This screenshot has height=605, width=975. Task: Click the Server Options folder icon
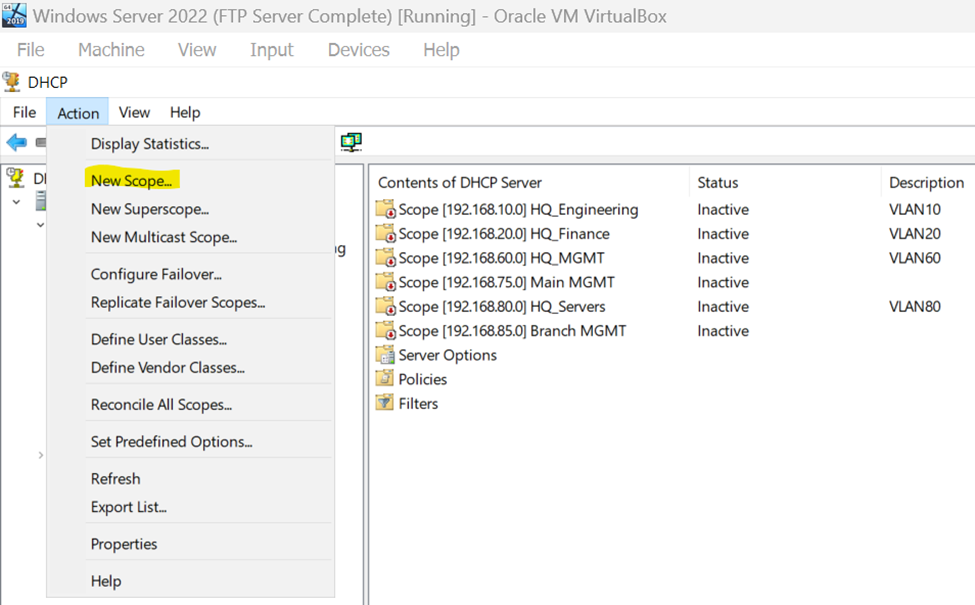pos(386,354)
